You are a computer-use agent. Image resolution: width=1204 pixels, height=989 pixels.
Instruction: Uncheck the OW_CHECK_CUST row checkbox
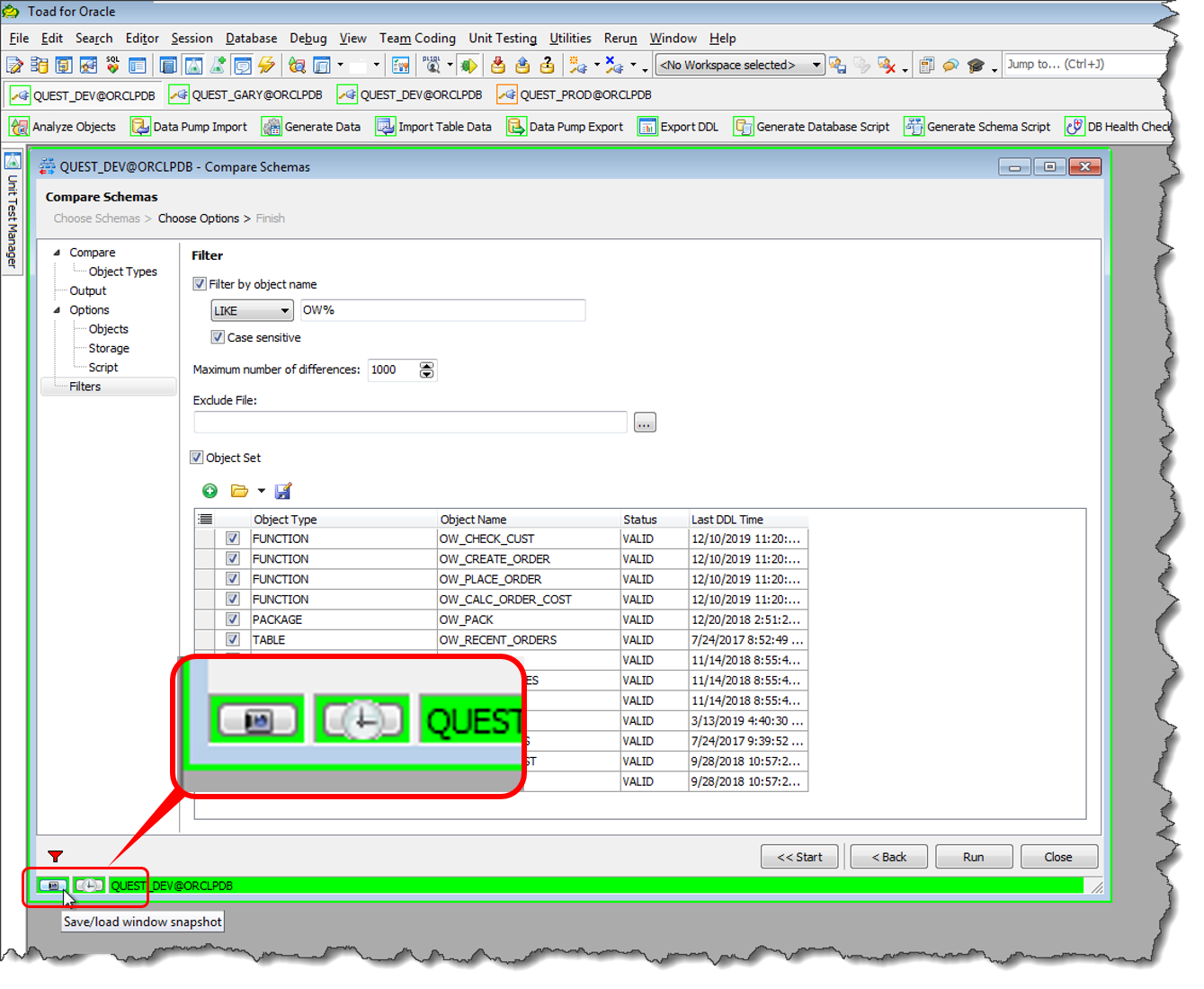pyautogui.click(x=233, y=539)
